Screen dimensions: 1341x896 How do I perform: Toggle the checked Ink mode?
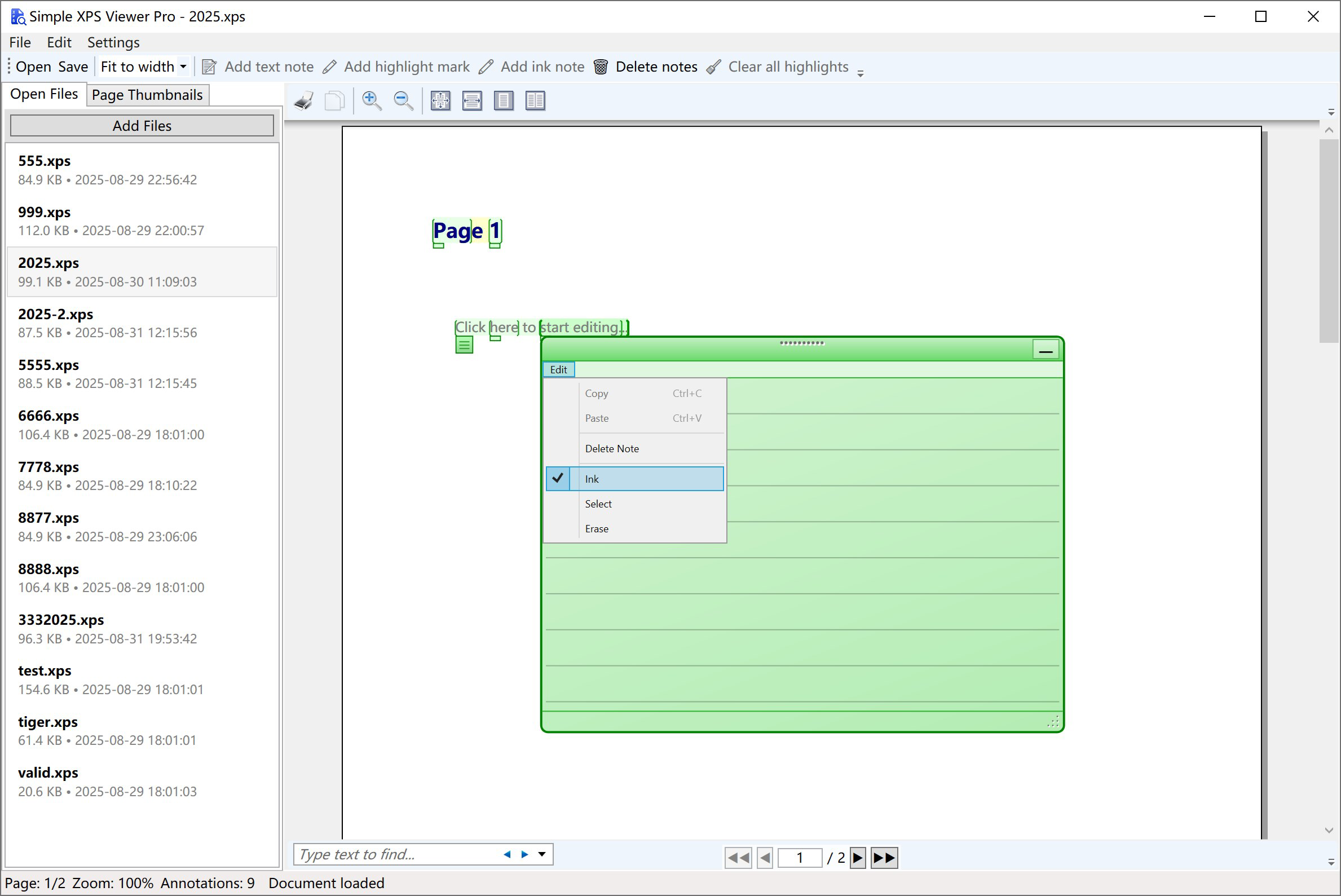click(x=635, y=479)
